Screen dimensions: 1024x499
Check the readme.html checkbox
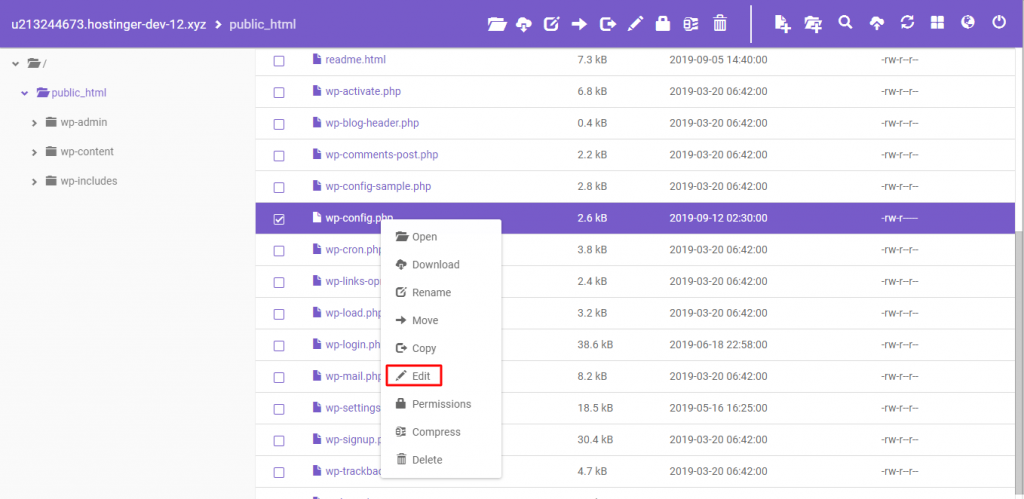279,61
